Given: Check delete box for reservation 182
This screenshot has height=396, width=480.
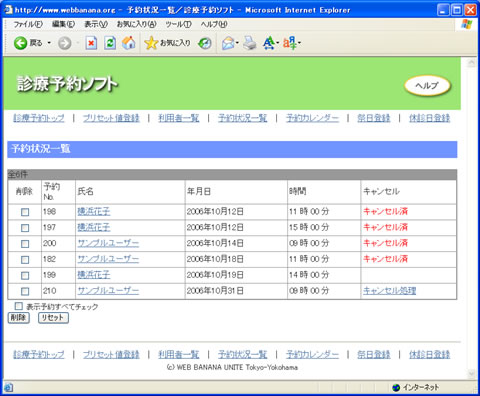Looking at the screenshot, I should 25,260.
